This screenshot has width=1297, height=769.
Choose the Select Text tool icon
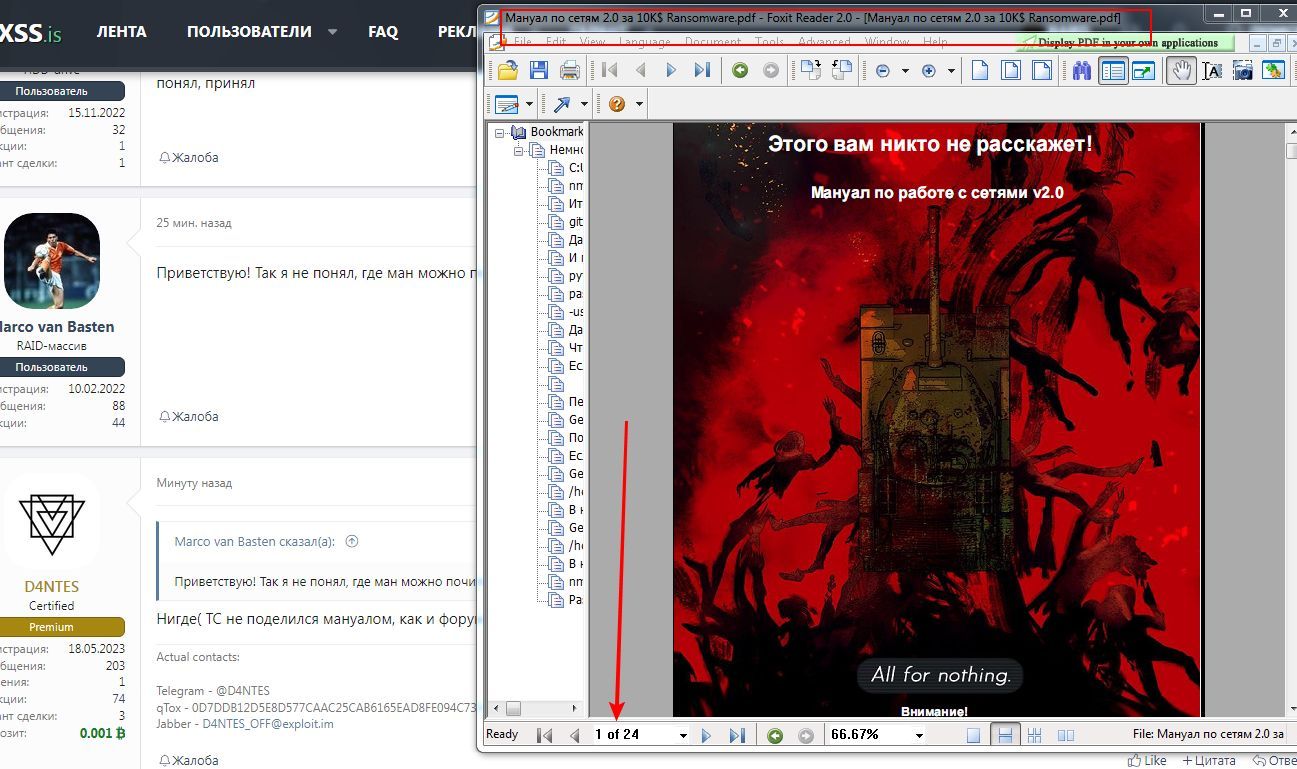pos(1212,71)
